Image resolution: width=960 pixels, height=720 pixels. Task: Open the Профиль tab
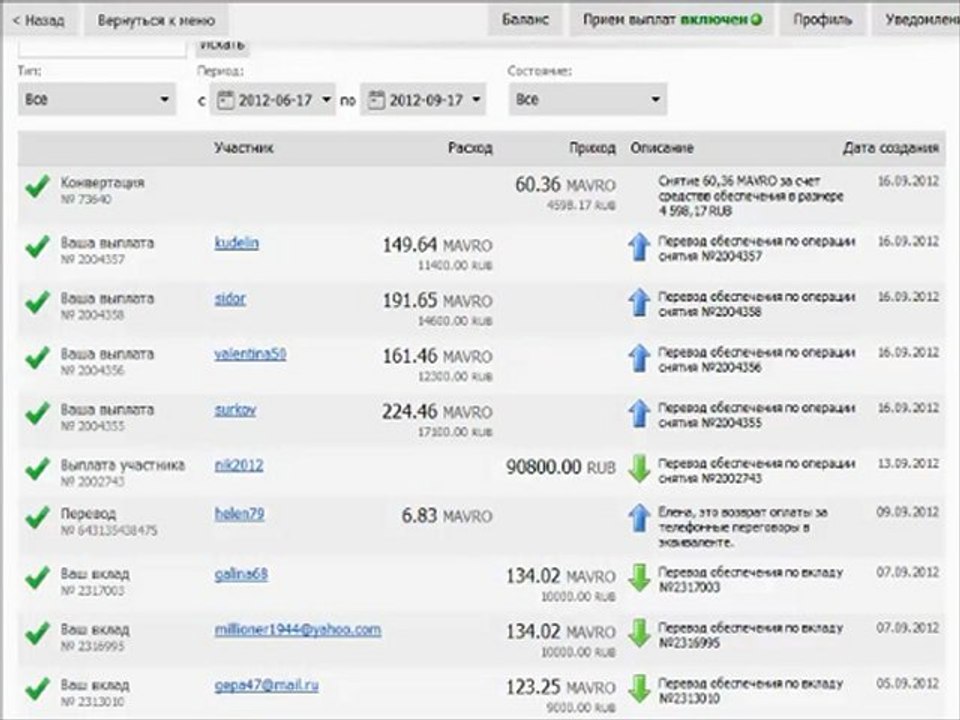pyautogui.click(x=822, y=20)
